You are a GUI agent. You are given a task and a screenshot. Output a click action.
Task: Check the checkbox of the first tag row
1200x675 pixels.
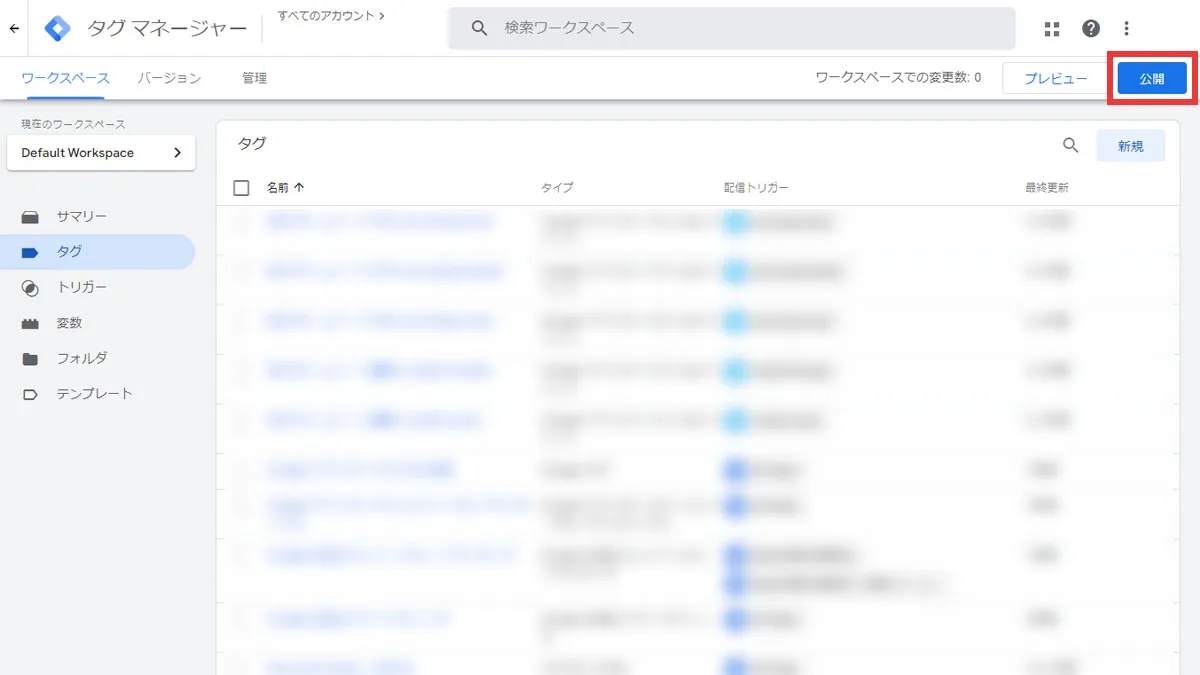241,222
